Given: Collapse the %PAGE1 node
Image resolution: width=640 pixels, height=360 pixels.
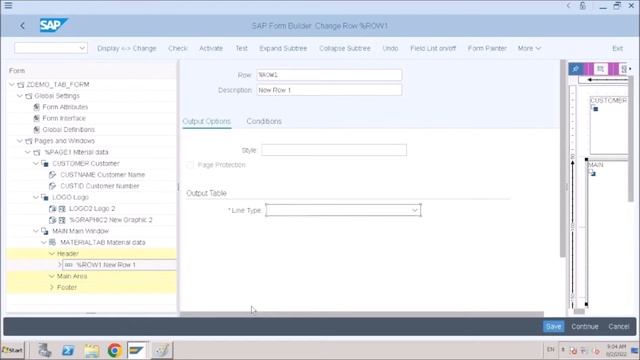Looking at the screenshot, I should click(28, 152).
